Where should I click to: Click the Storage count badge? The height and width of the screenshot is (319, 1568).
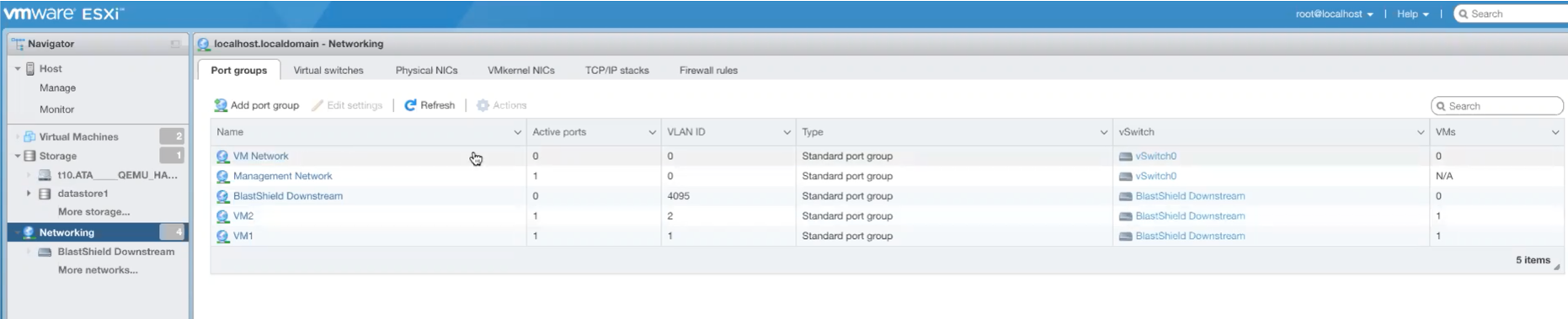point(172,156)
